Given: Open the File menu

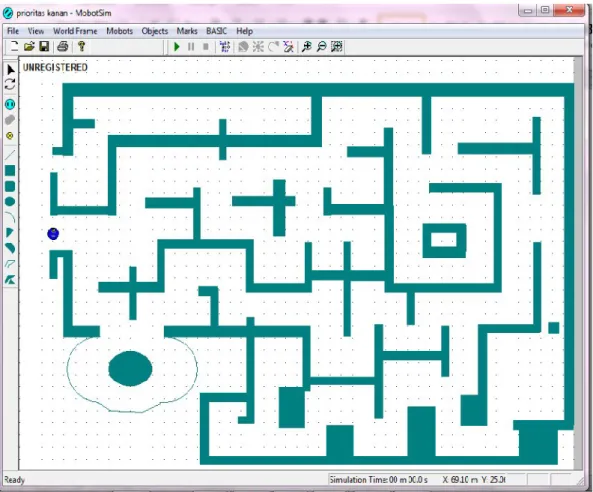Looking at the screenshot, I should 13,31.
